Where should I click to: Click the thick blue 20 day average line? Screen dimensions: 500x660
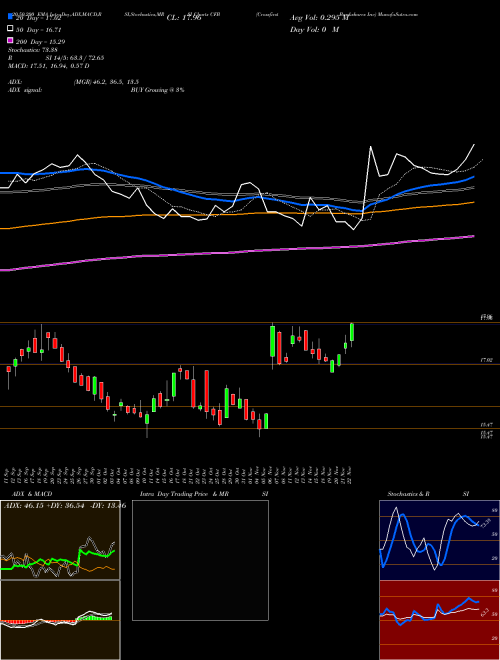236,200
